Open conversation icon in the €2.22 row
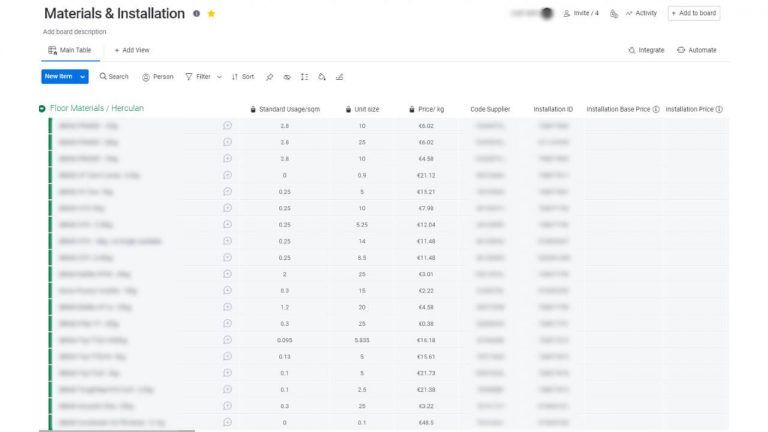Screen dimensions: 768x432 pos(227,290)
